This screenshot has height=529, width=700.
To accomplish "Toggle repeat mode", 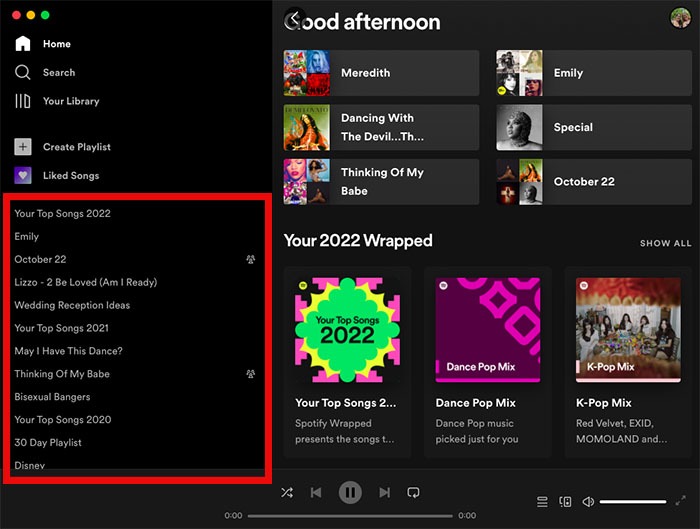I will pyautogui.click(x=413, y=492).
